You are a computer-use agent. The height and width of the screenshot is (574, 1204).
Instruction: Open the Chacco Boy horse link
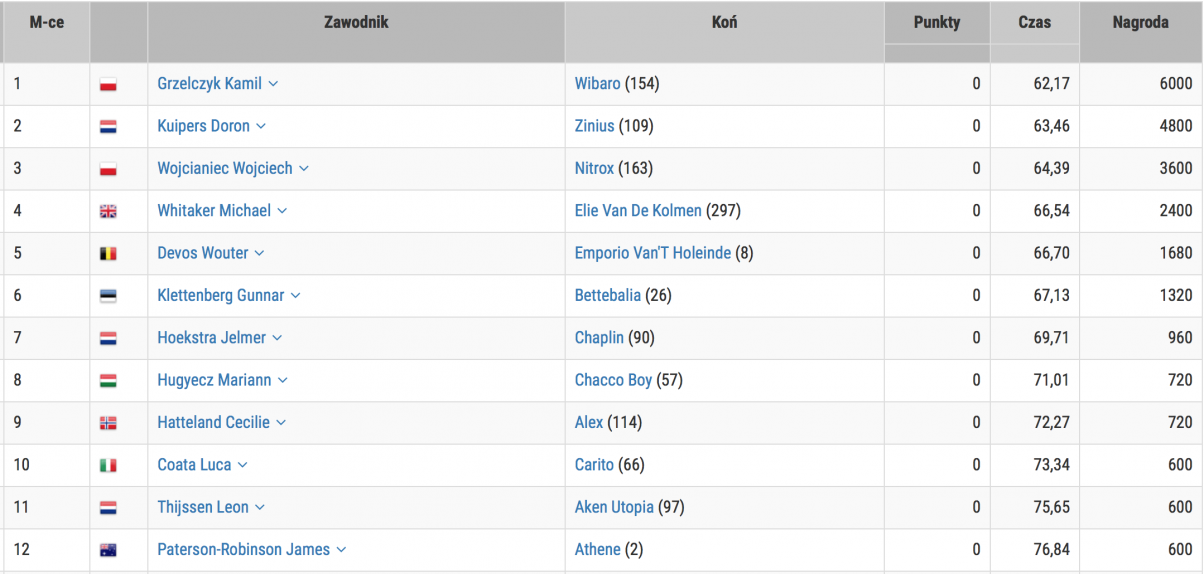[613, 380]
